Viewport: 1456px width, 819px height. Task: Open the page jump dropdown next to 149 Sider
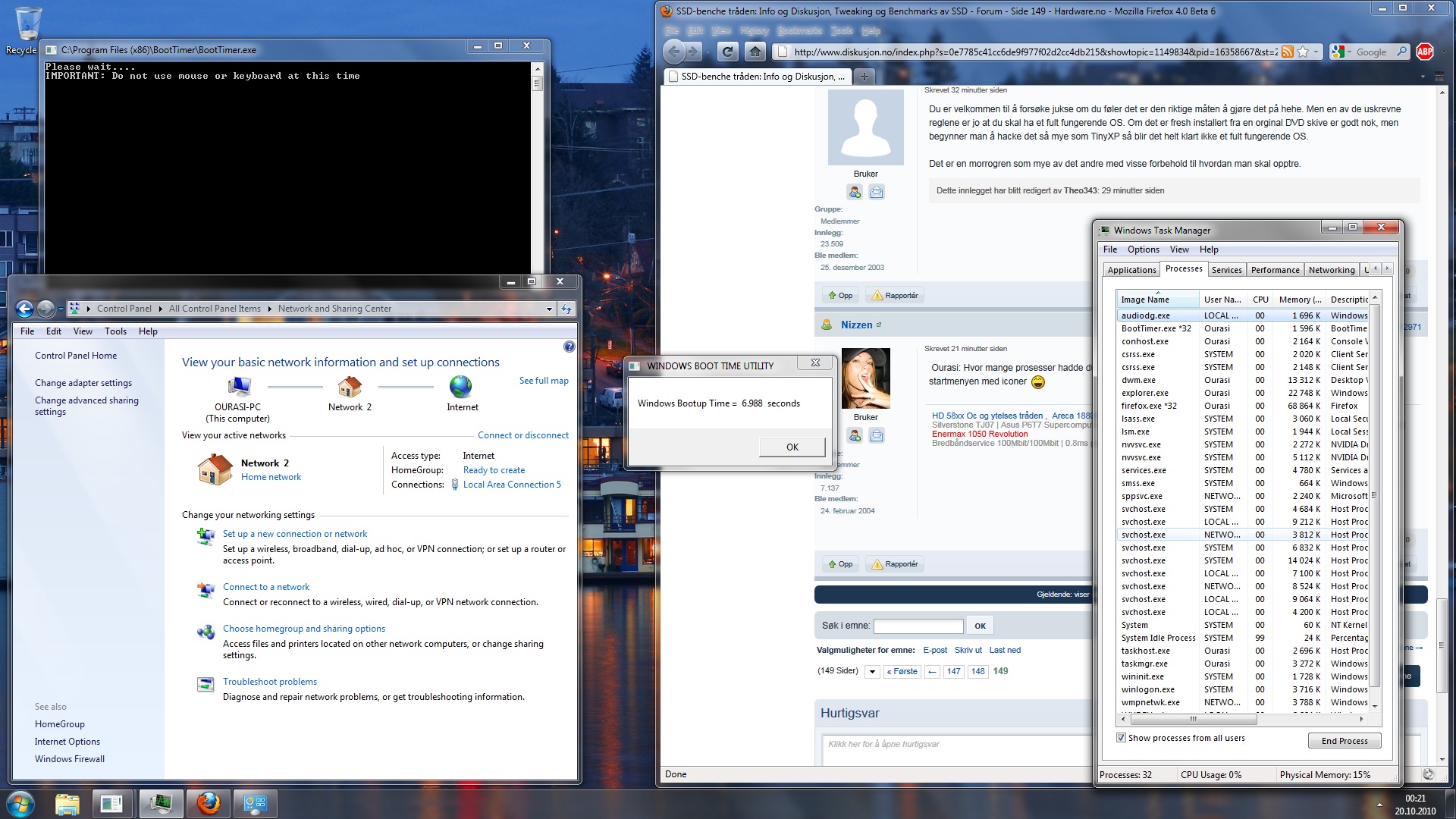tap(872, 672)
